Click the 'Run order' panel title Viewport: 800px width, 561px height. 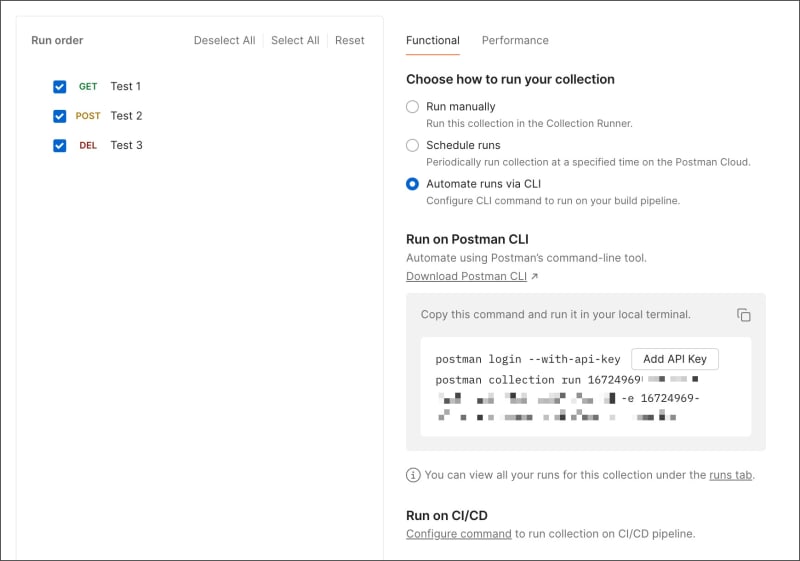tap(57, 40)
